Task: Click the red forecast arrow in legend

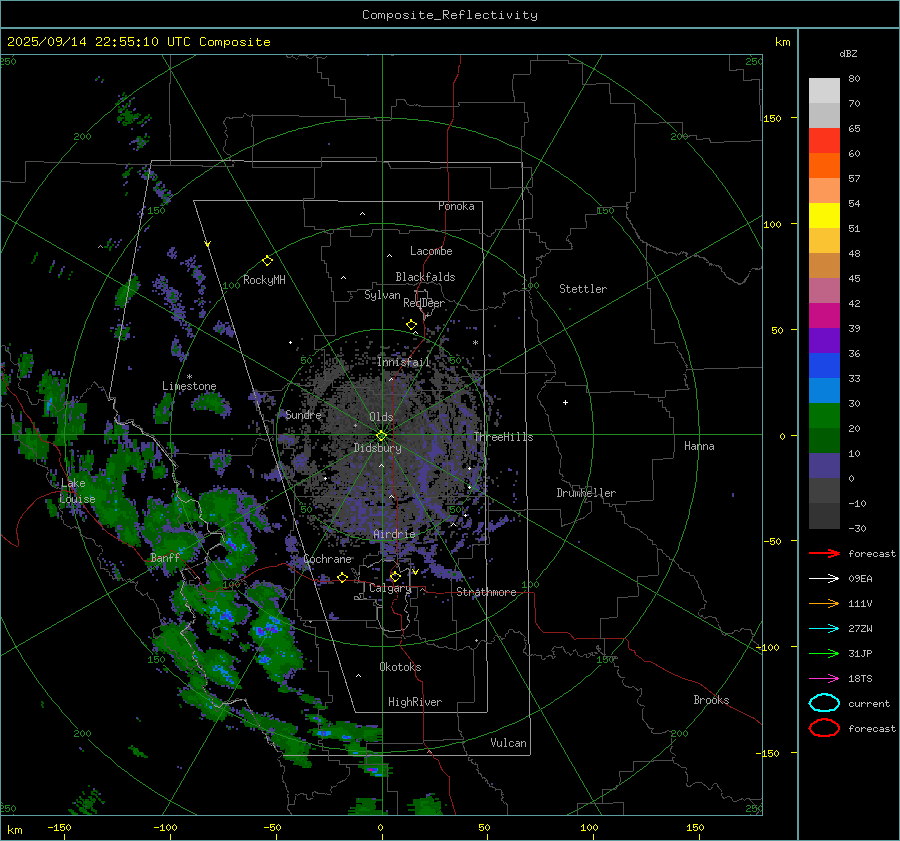Action: coord(824,553)
